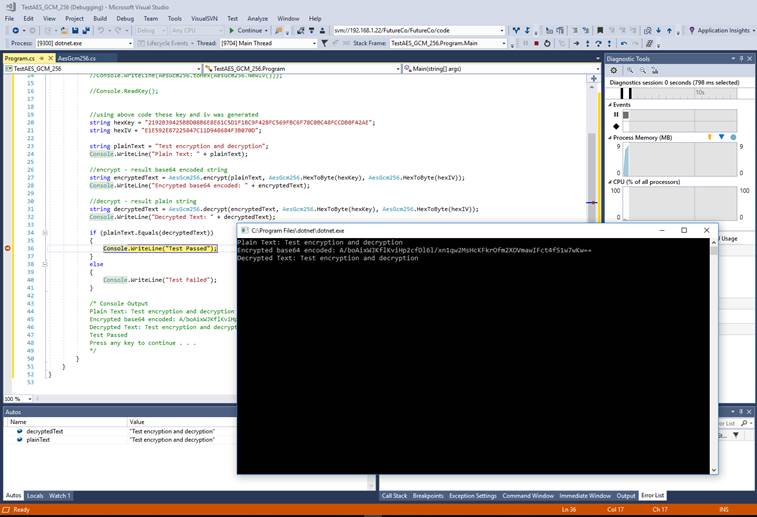Open the editor zoom 100 % dropdown
The image size is (757, 517).
[x=30, y=399]
